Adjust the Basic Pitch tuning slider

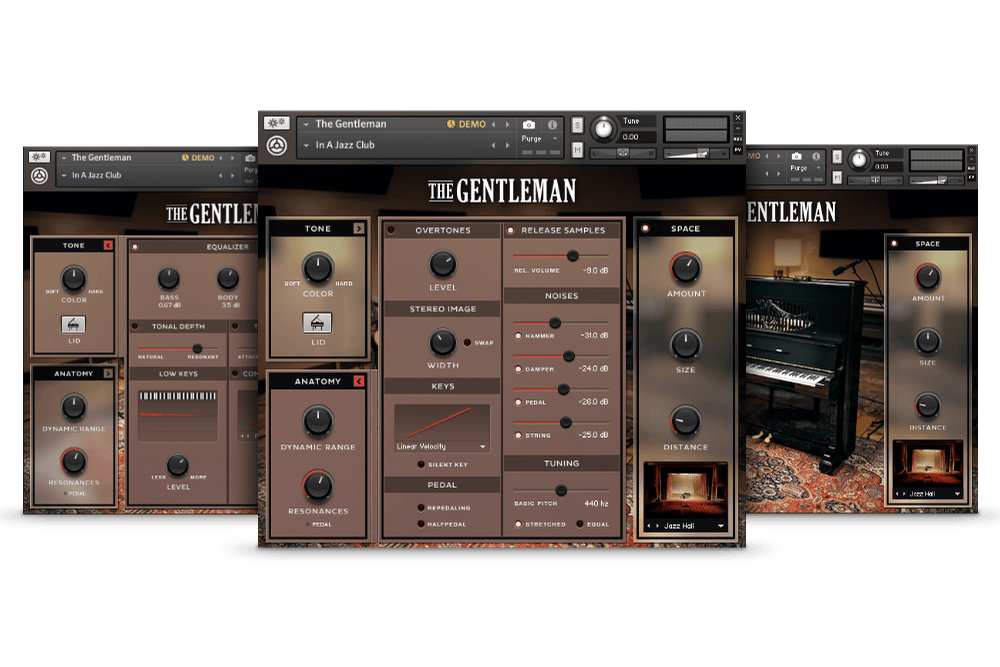coord(561,490)
